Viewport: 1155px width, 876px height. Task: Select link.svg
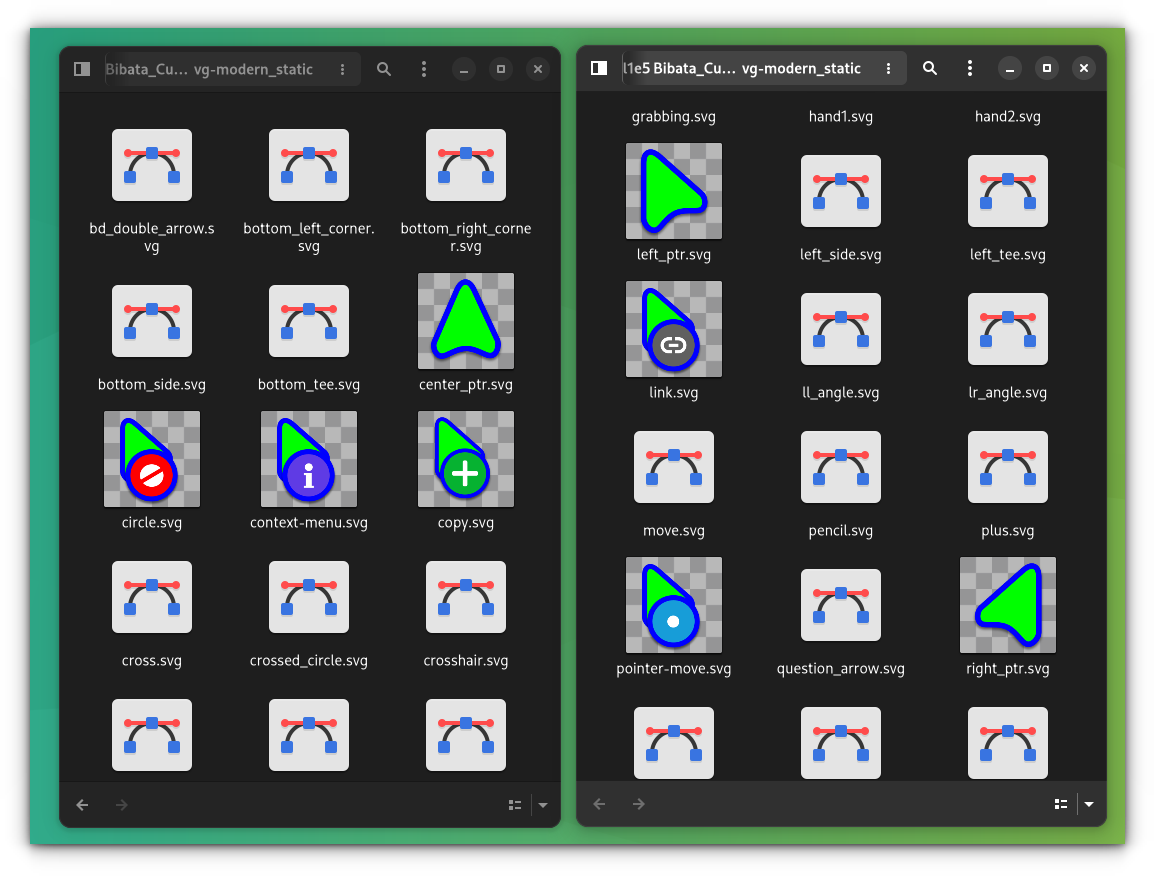(x=673, y=329)
